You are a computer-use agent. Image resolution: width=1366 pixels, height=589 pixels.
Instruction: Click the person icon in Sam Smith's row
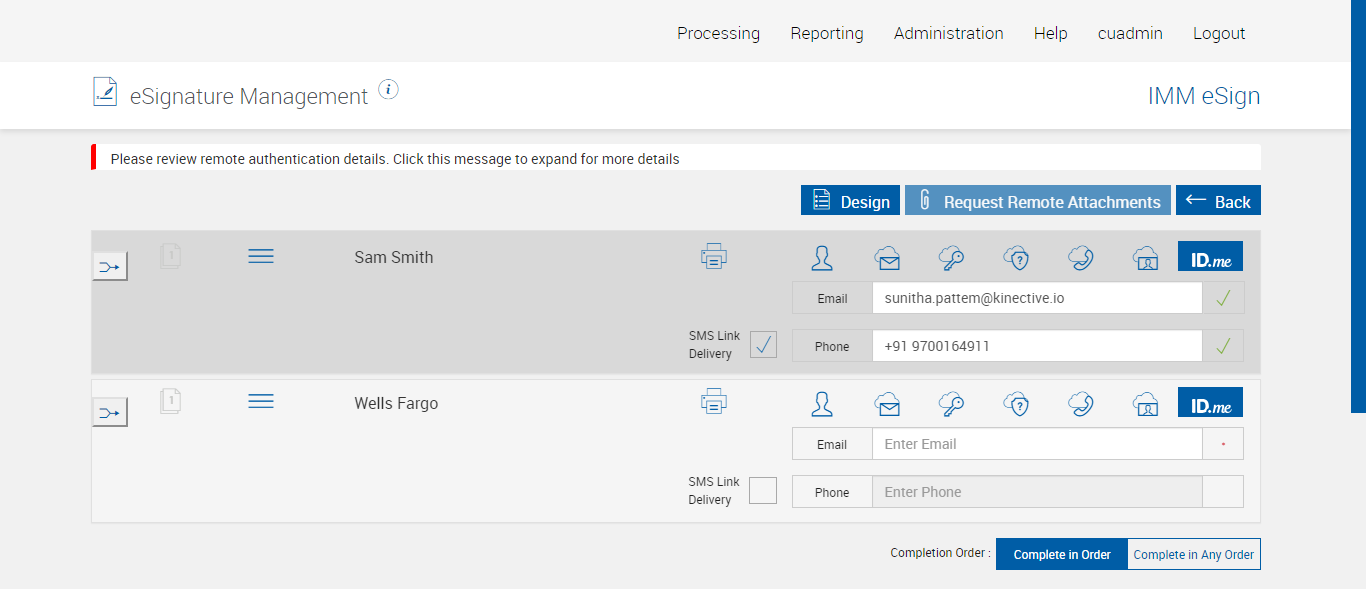(x=822, y=259)
